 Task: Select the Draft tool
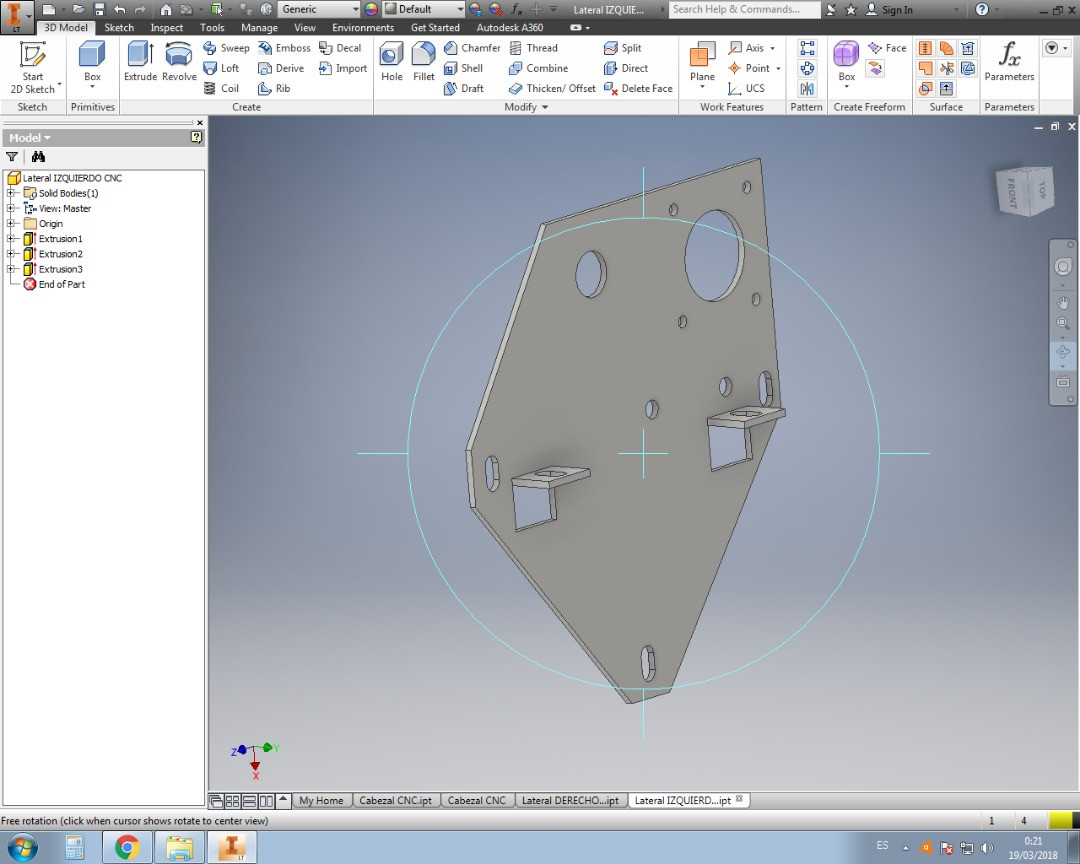tap(464, 88)
